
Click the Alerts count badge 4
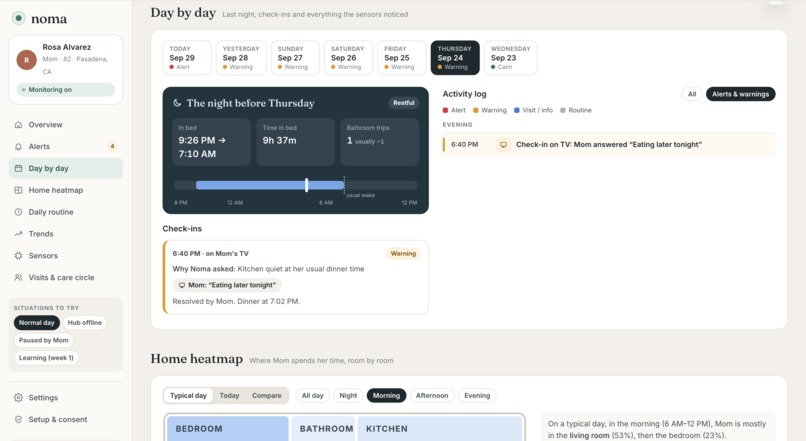[112, 146]
